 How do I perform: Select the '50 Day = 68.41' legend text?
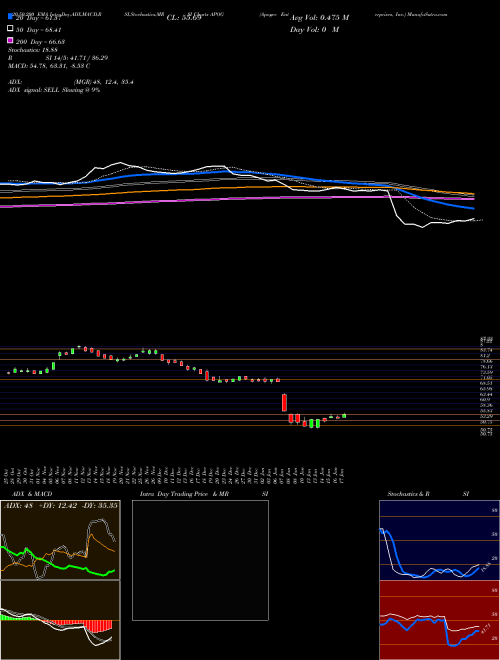tap(38, 30)
